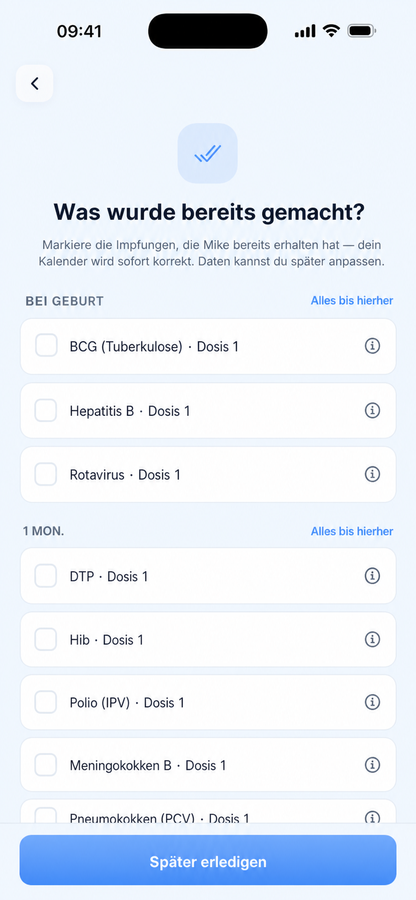Click info icon next to Polio (IPV)
Image resolution: width=416 pixels, height=900 pixels.
372,701
